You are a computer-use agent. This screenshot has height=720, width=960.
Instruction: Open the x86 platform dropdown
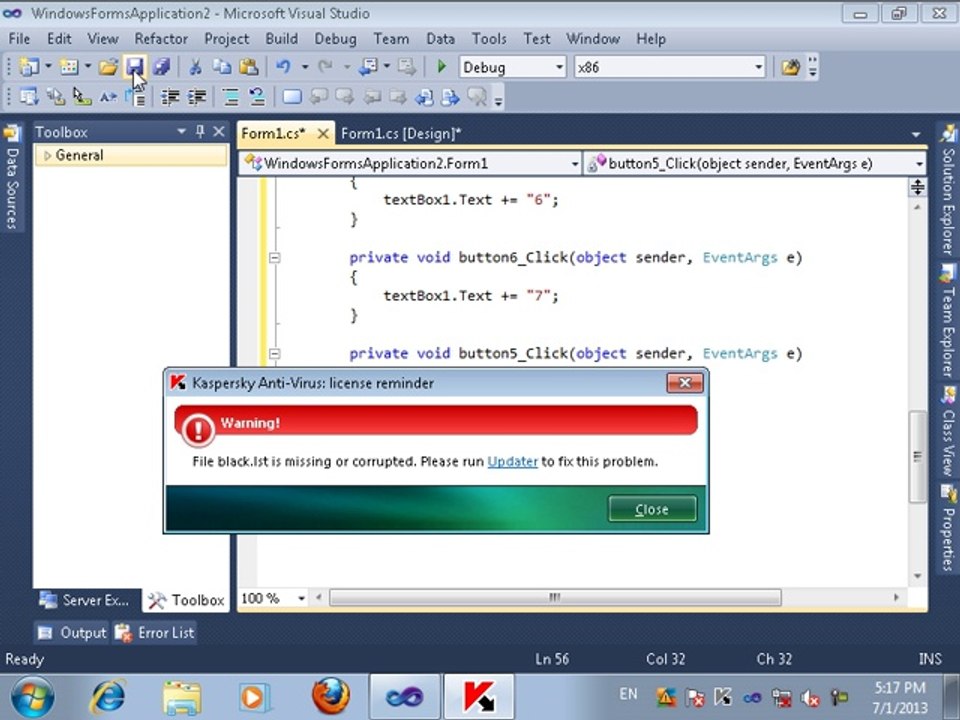click(759, 67)
